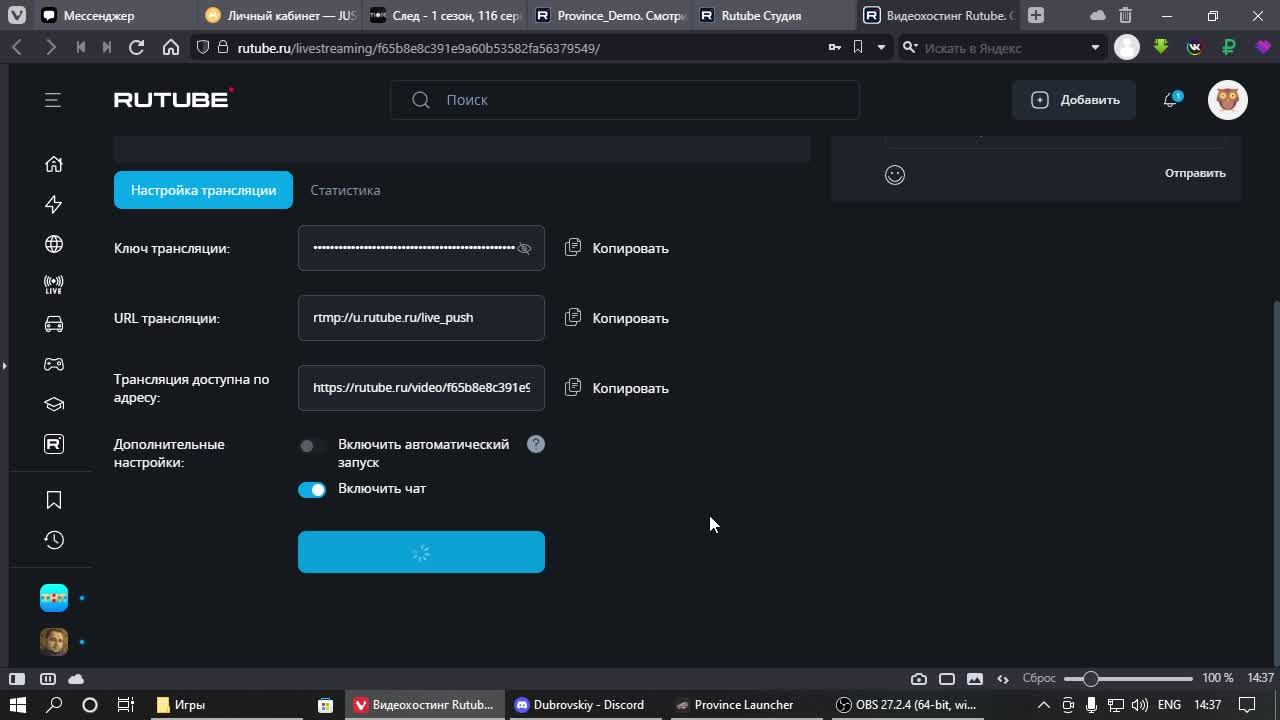The image size is (1280, 720).
Task: Open the globe section in the sidebar
Action: point(54,244)
